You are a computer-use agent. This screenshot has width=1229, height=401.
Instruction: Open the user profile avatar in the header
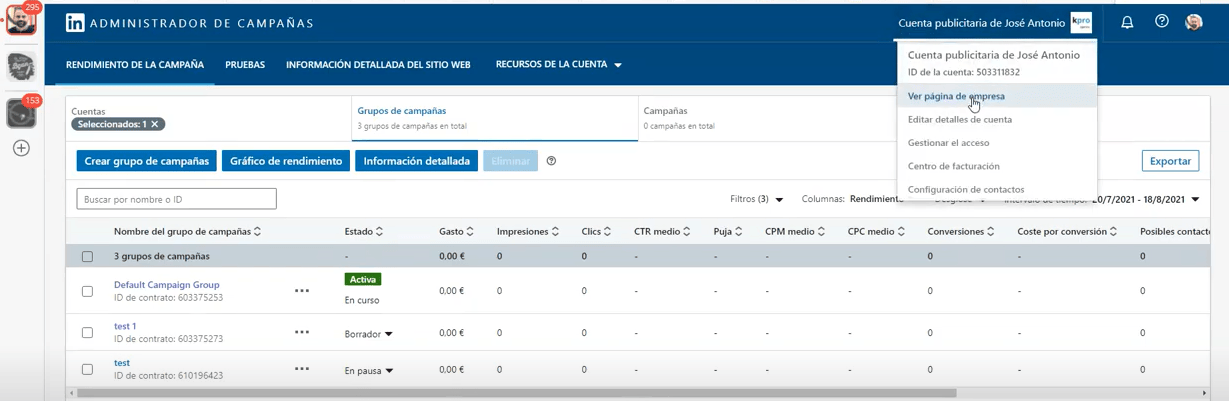click(x=1193, y=22)
